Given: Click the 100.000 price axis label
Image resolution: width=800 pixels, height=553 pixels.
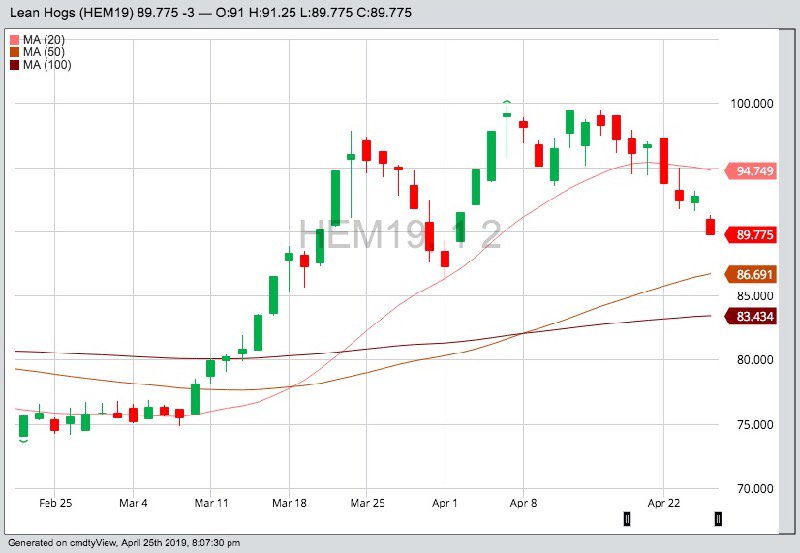Looking at the screenshot, I should pyautogui.click(x=754, y=104).
